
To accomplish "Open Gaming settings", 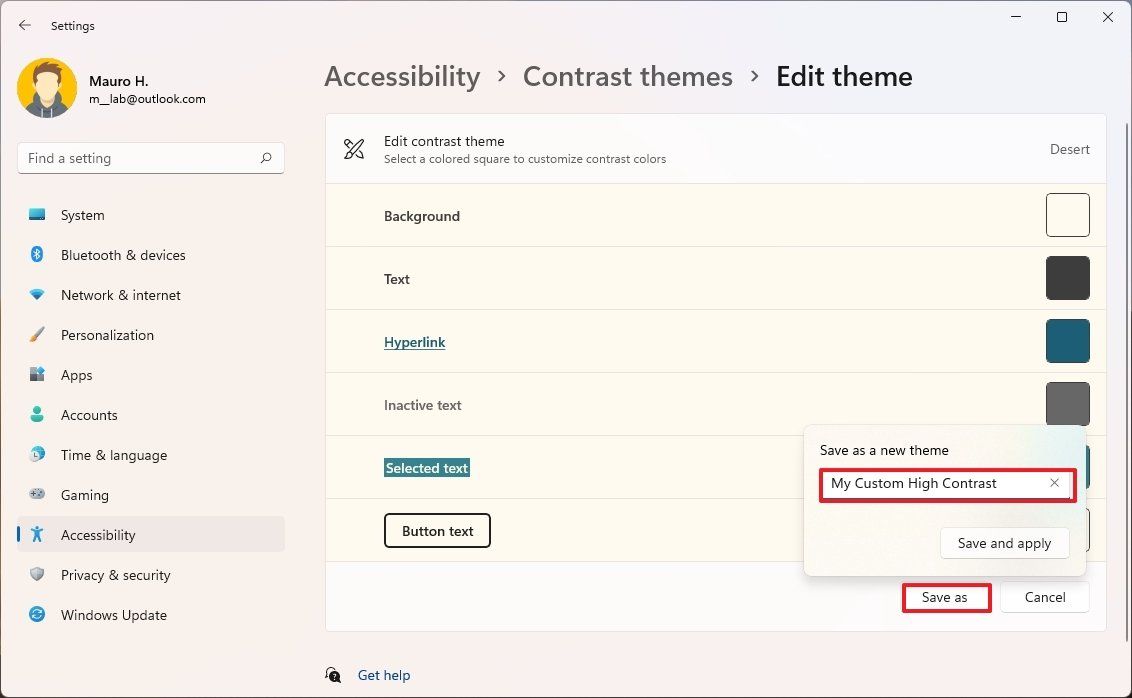I will pyautogui.click(x=84, y=495).
